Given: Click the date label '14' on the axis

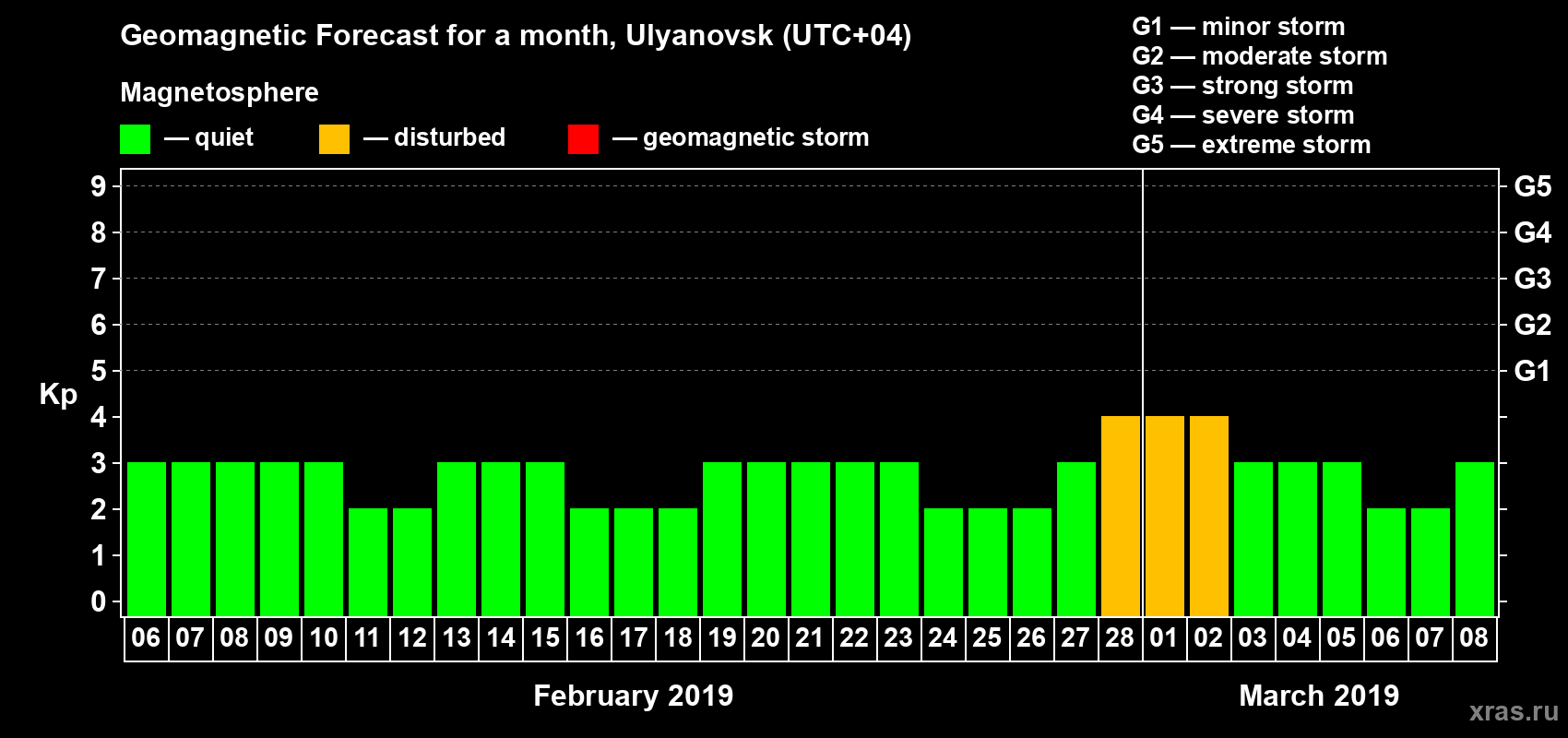Looking at the screenshot, I should point(500,637).
